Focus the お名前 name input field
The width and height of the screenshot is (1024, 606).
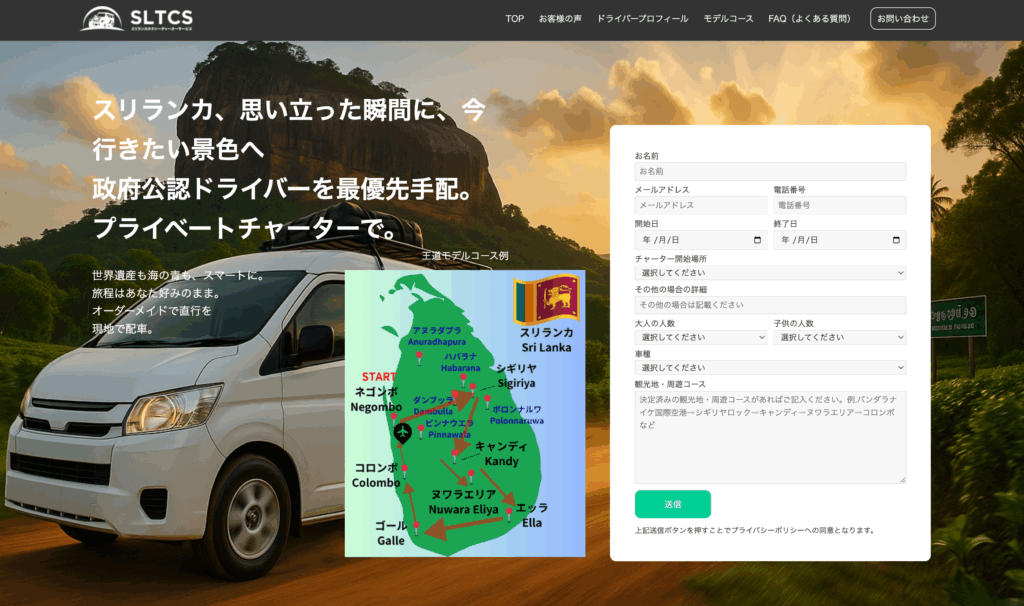[x=769, y=172]
